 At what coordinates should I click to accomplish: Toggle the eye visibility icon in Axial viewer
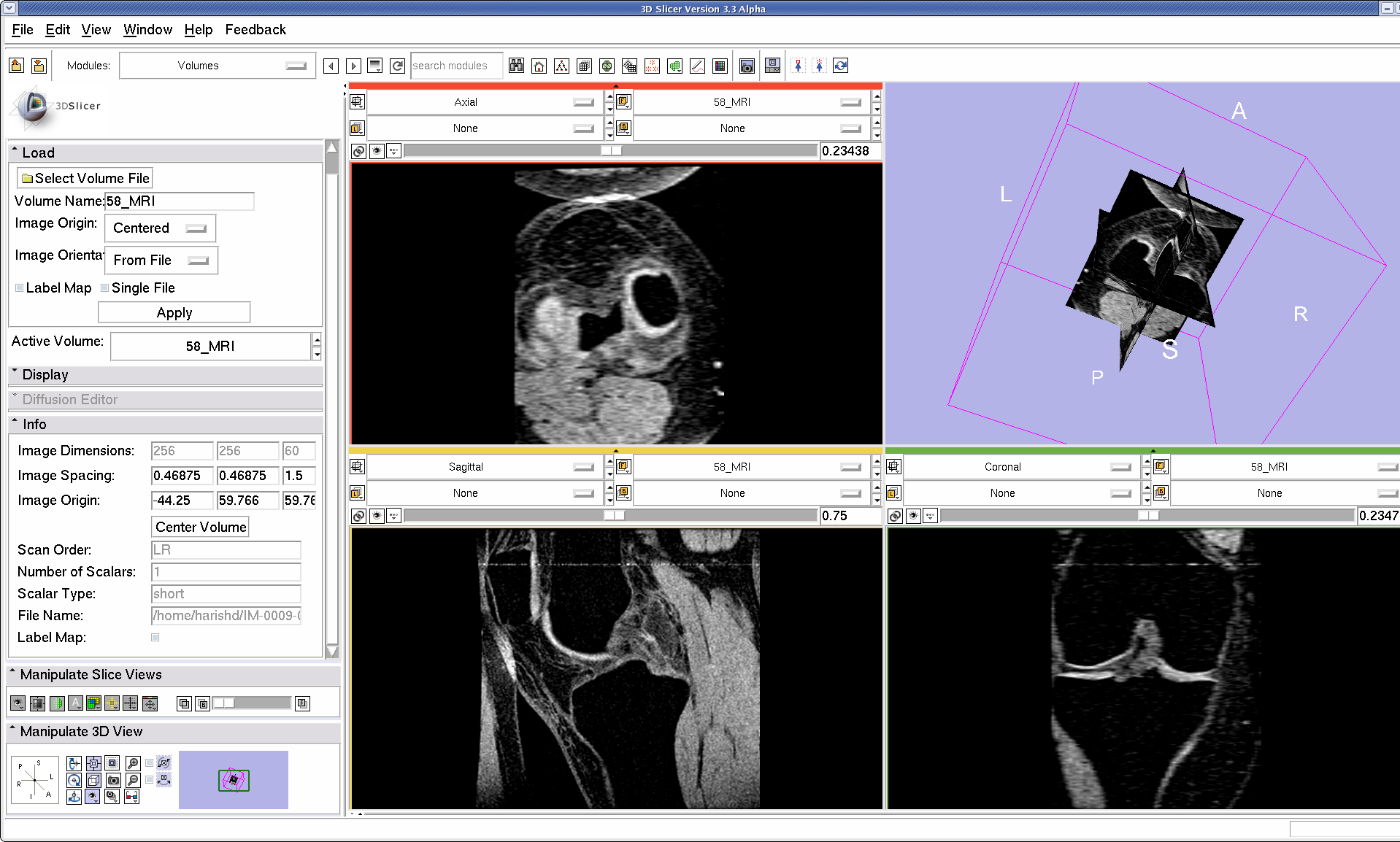[x=377, y=151]
